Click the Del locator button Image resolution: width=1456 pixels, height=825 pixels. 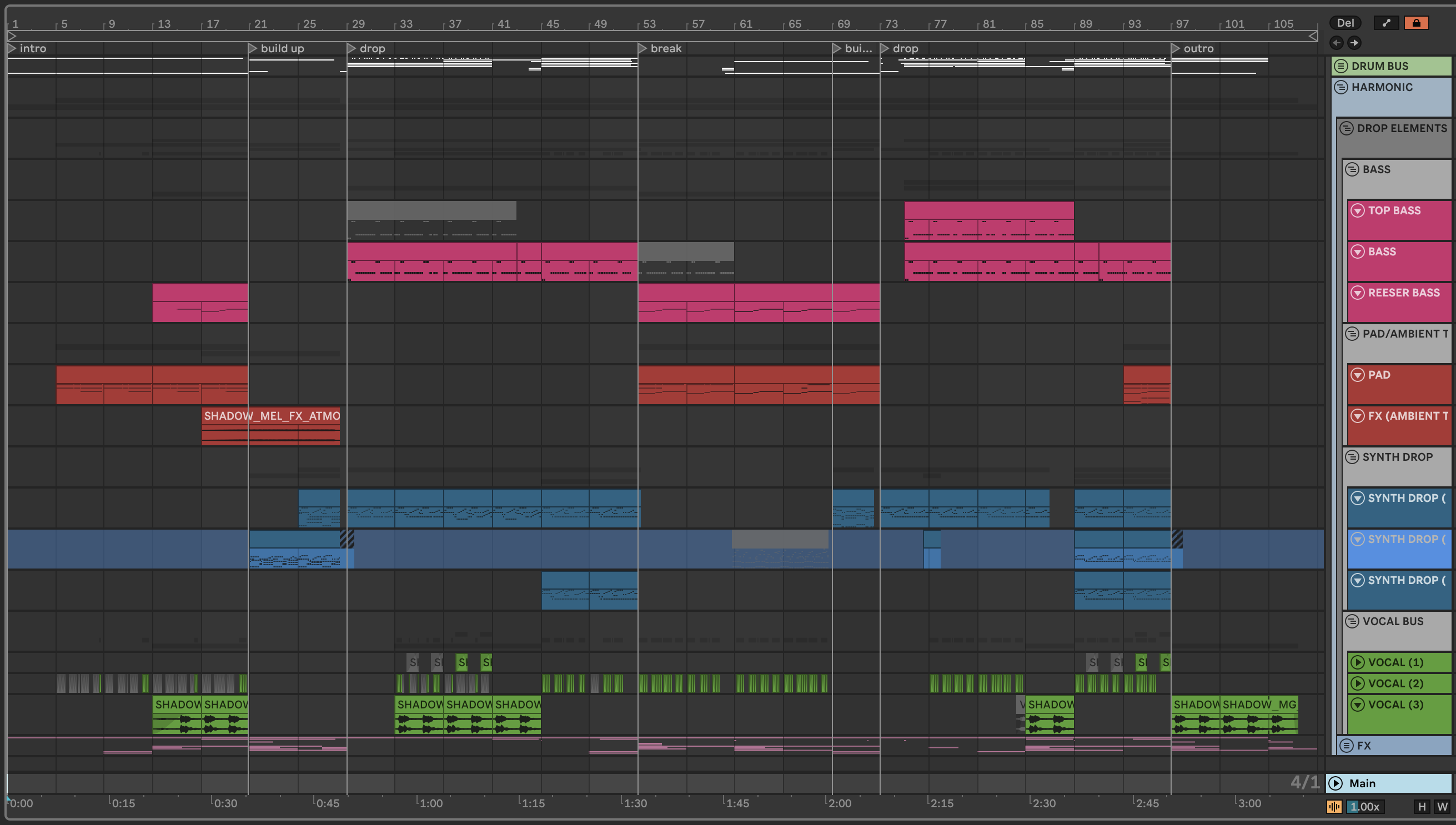(1345, 23)
